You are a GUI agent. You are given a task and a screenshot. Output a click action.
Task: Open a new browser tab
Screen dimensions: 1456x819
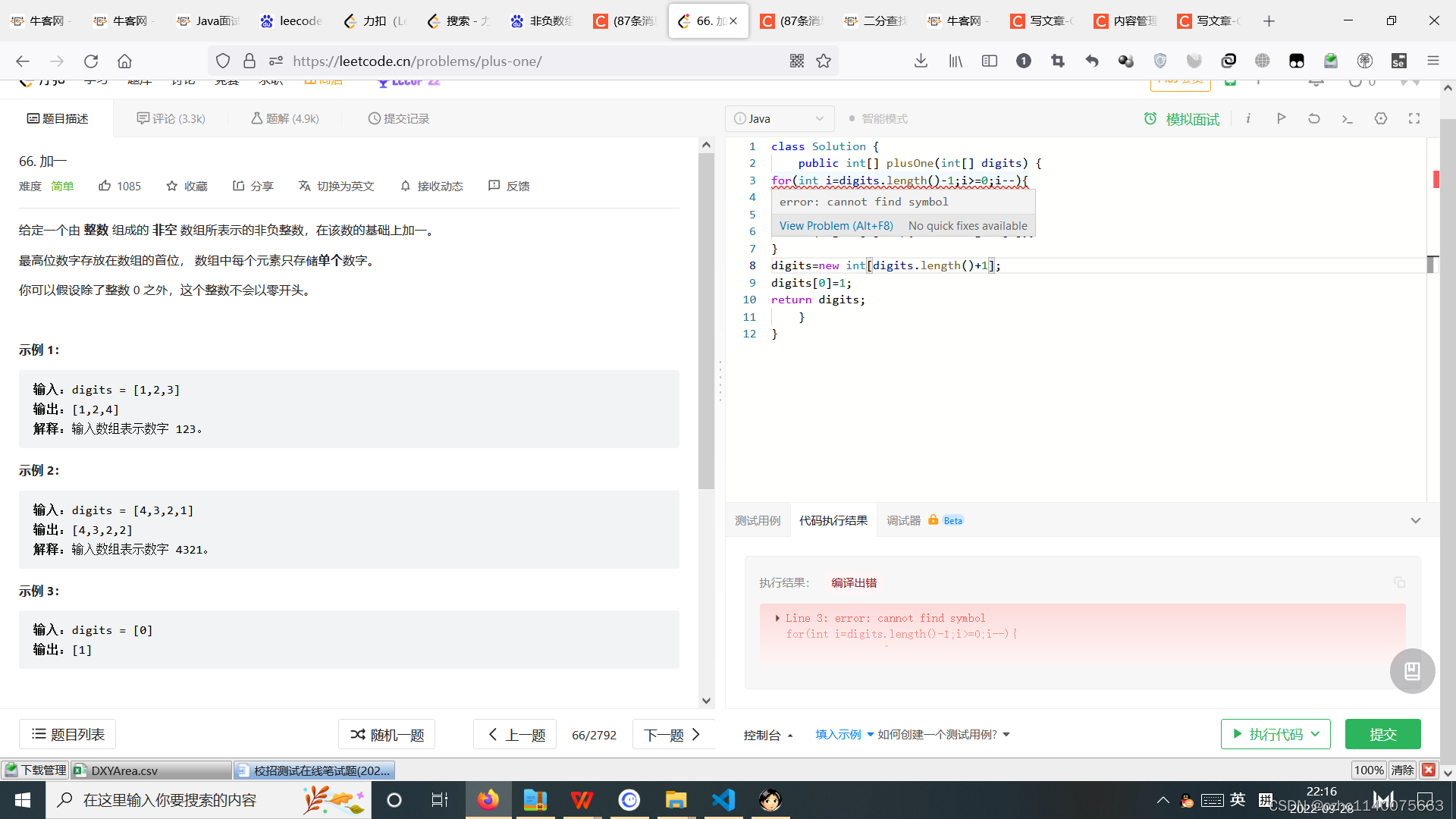click(1269, 21)
